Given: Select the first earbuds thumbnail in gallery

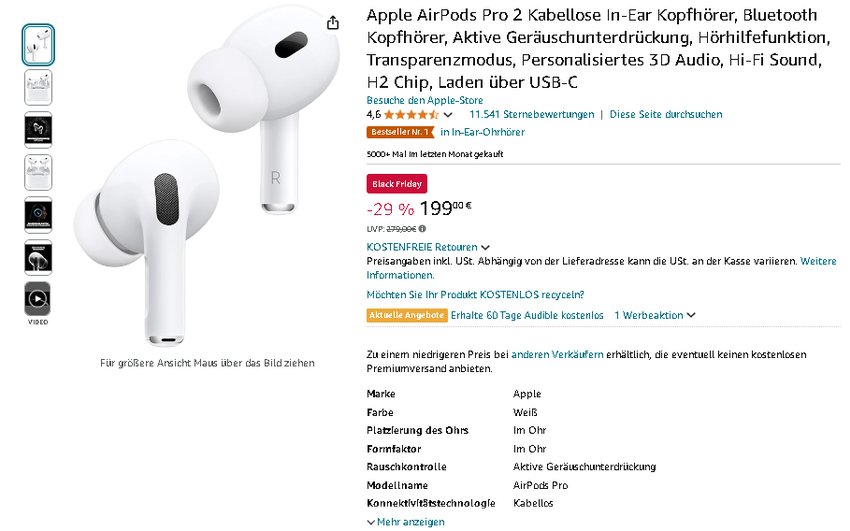Looking at the screenshot, I should click(x=38, y=44).
